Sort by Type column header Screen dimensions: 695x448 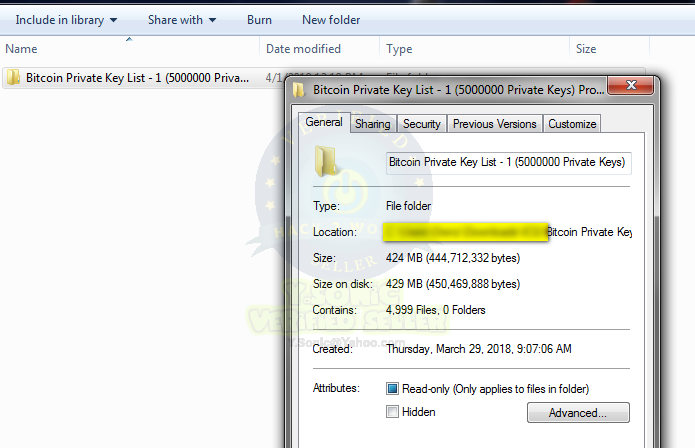pyautogui.click(x=399, y=49)
